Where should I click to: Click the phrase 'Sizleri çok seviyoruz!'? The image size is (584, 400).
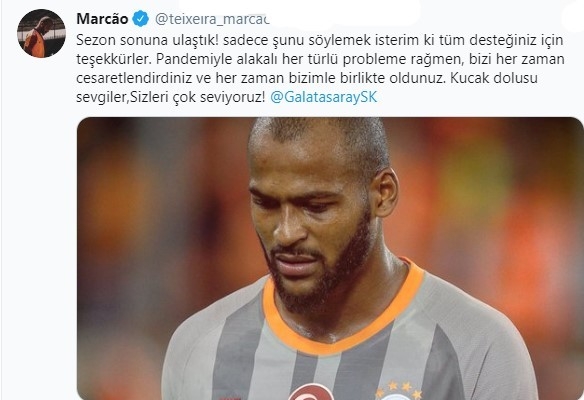(197, 97)
